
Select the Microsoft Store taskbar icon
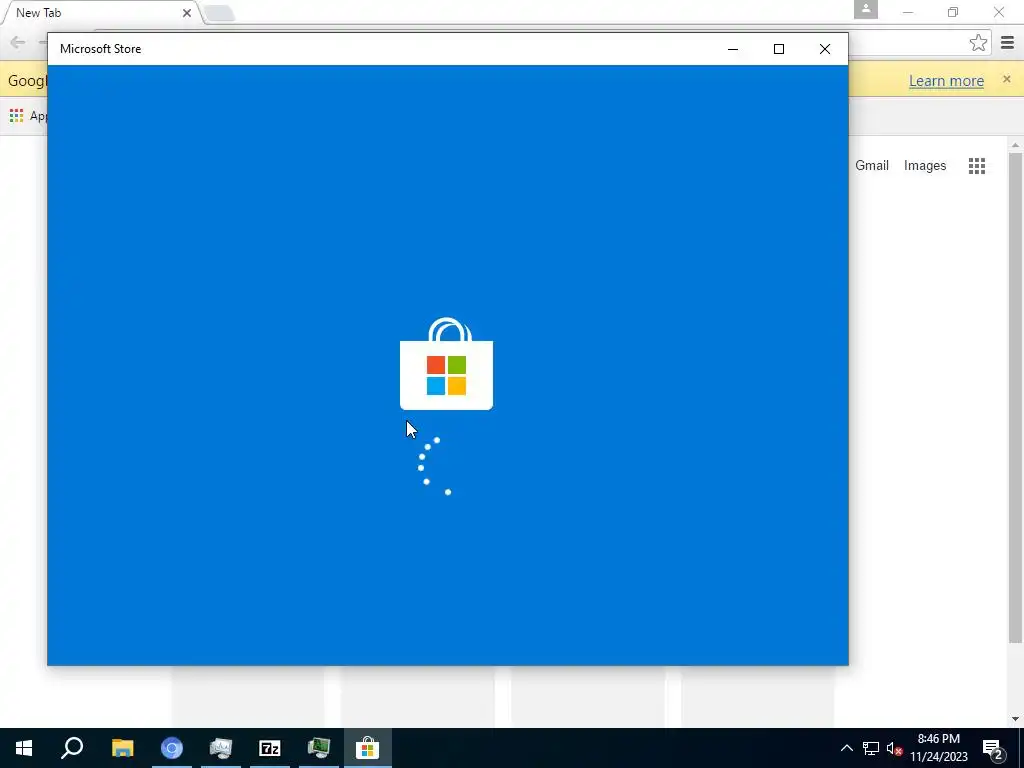tap(368, 748)
